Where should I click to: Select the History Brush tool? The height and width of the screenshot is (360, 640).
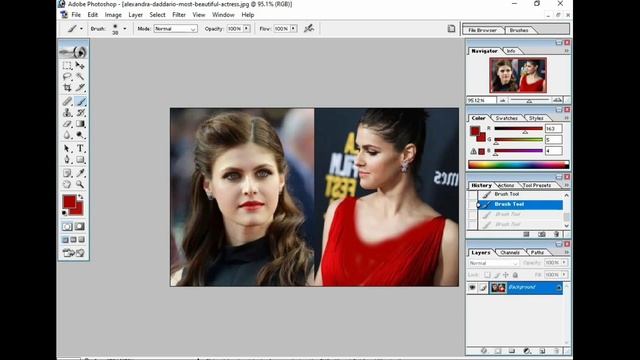[x=80, y=113]
